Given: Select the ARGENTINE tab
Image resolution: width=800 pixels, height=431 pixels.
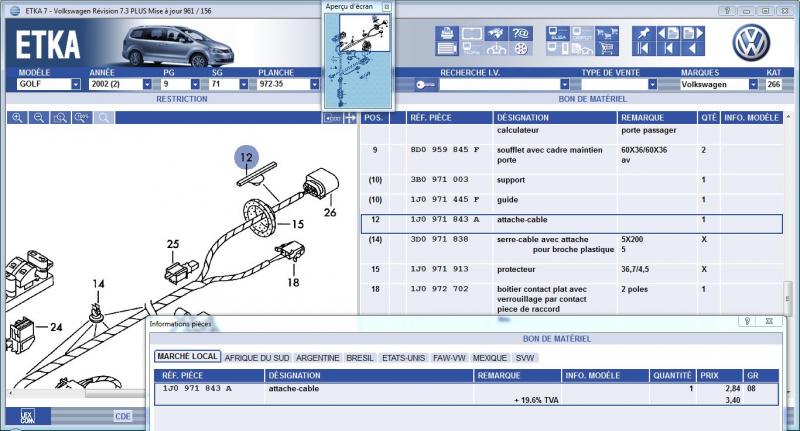Looking at the screenshot, I should pyautogui.click(x=317, y=358).
